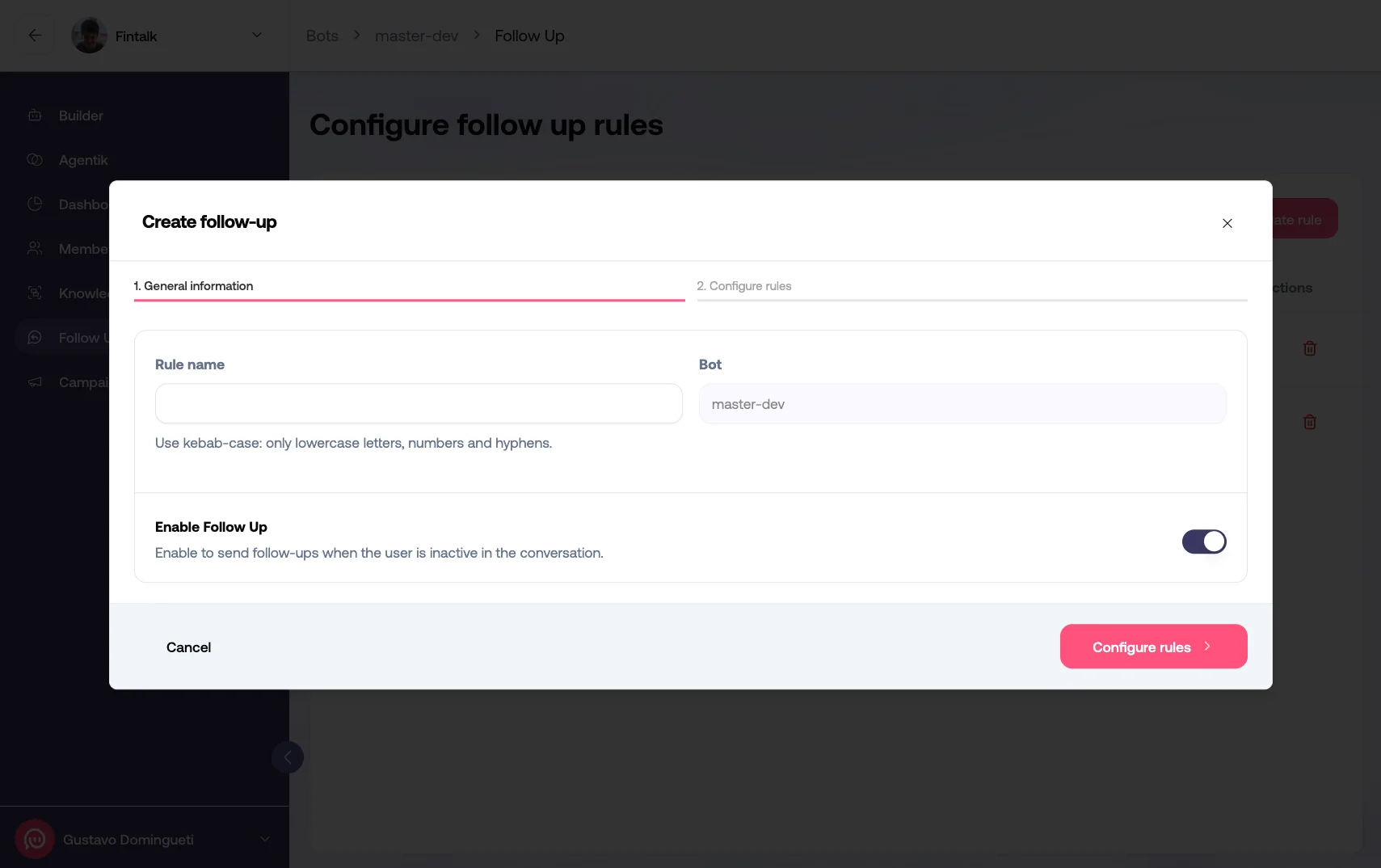Collapse the sidebar with chevron button
This screenshot has height=868, width=1381.
[x=288, y=757]
